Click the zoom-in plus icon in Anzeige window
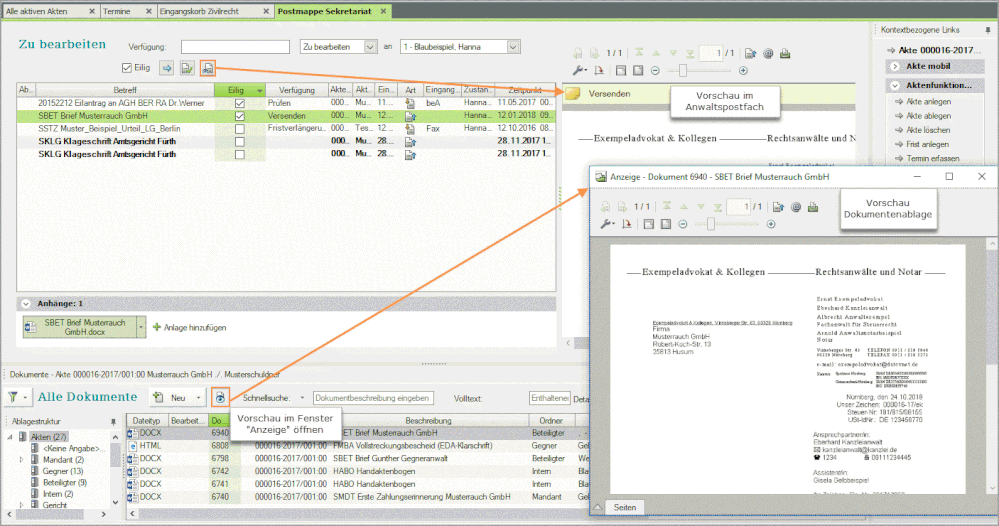The width and height of the screenshot is (999, 526). (x=773, y=224)
